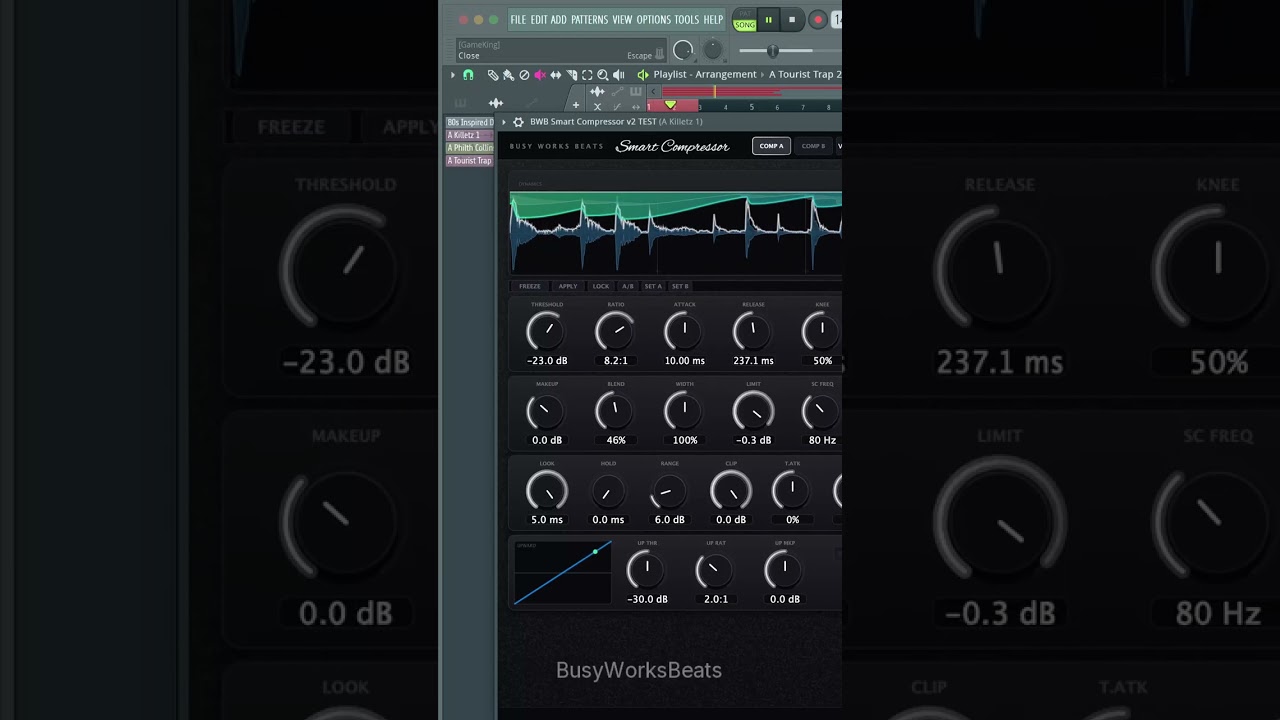Click the UP RAT knob at 2.0:1

(x=715, y=569)
